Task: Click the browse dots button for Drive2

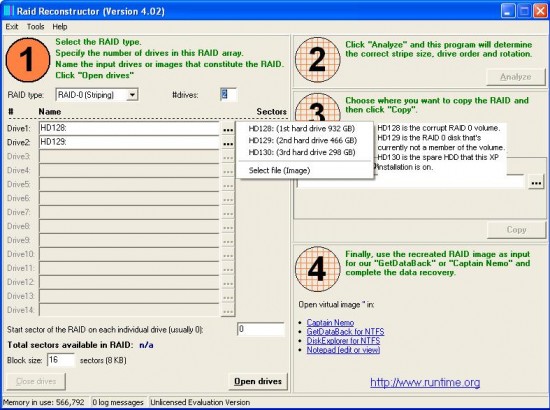Action: [x=228, y=143]
